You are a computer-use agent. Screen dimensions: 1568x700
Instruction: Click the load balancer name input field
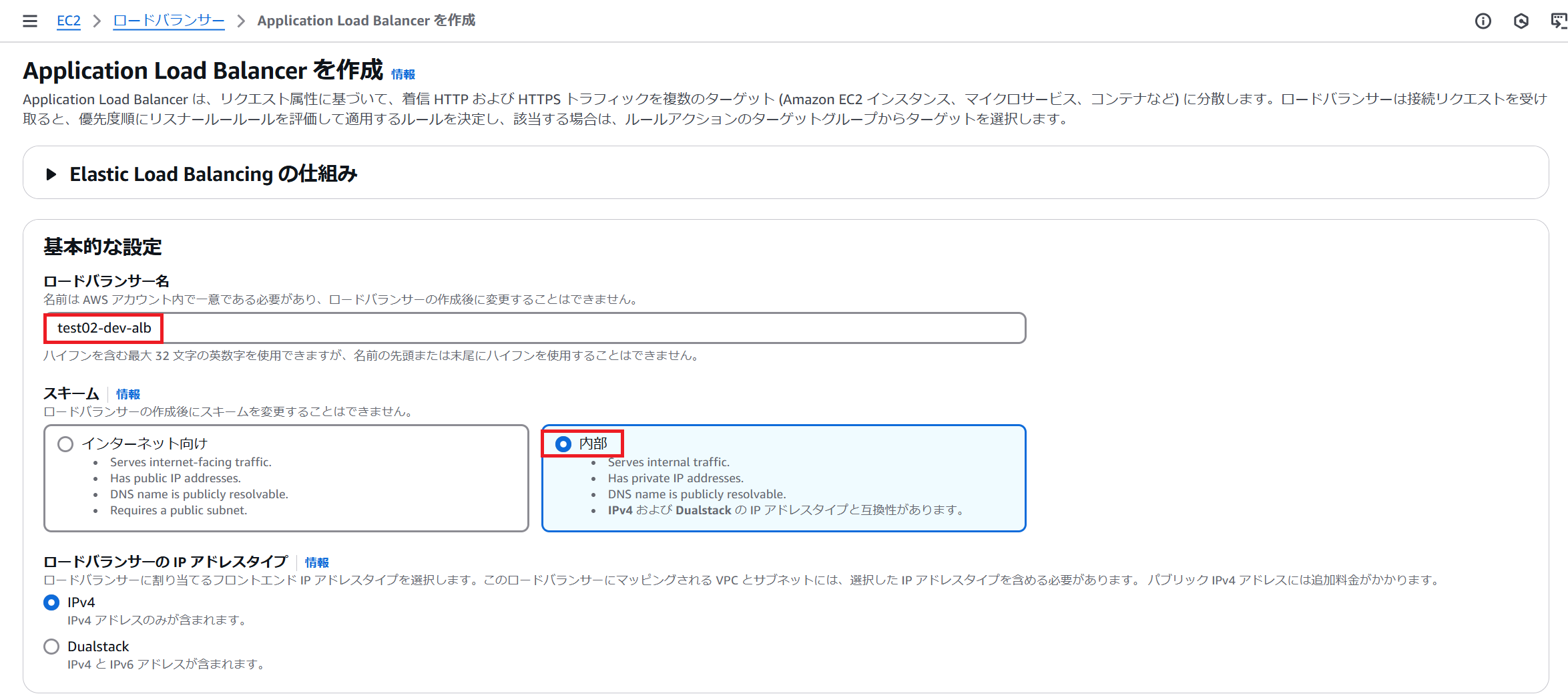pyautogui.click(x=534, y=328)
